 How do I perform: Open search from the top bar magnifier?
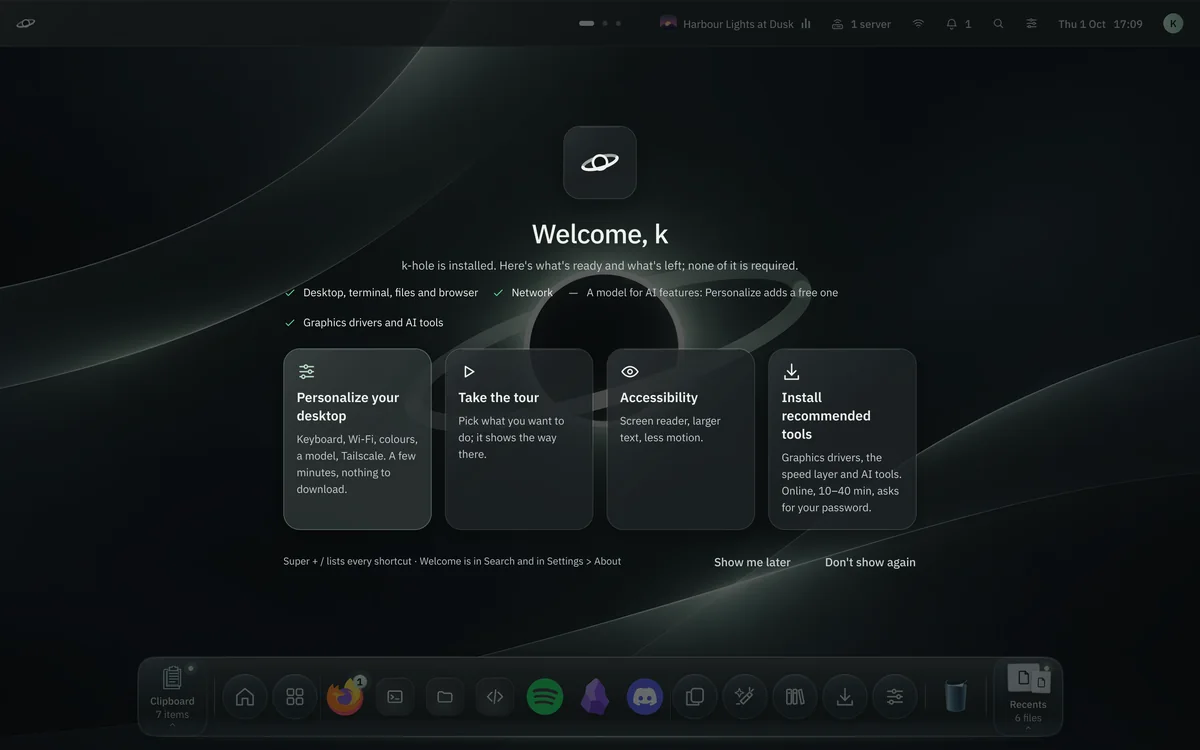[x=998, y=24]
